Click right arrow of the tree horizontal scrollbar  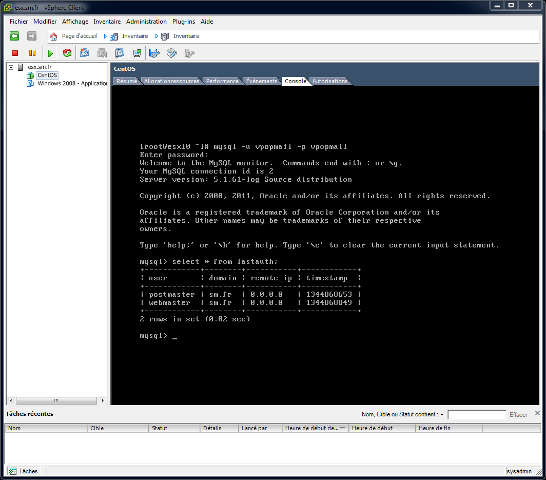[x=102, y=401]
